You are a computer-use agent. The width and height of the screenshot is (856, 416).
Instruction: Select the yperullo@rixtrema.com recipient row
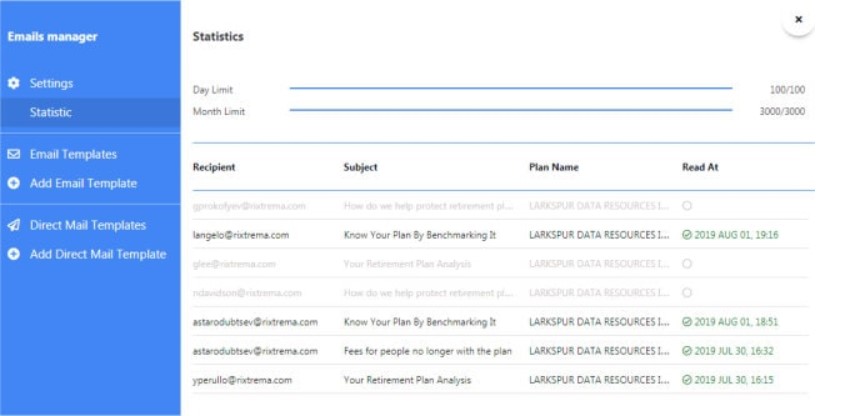(242, 380)
